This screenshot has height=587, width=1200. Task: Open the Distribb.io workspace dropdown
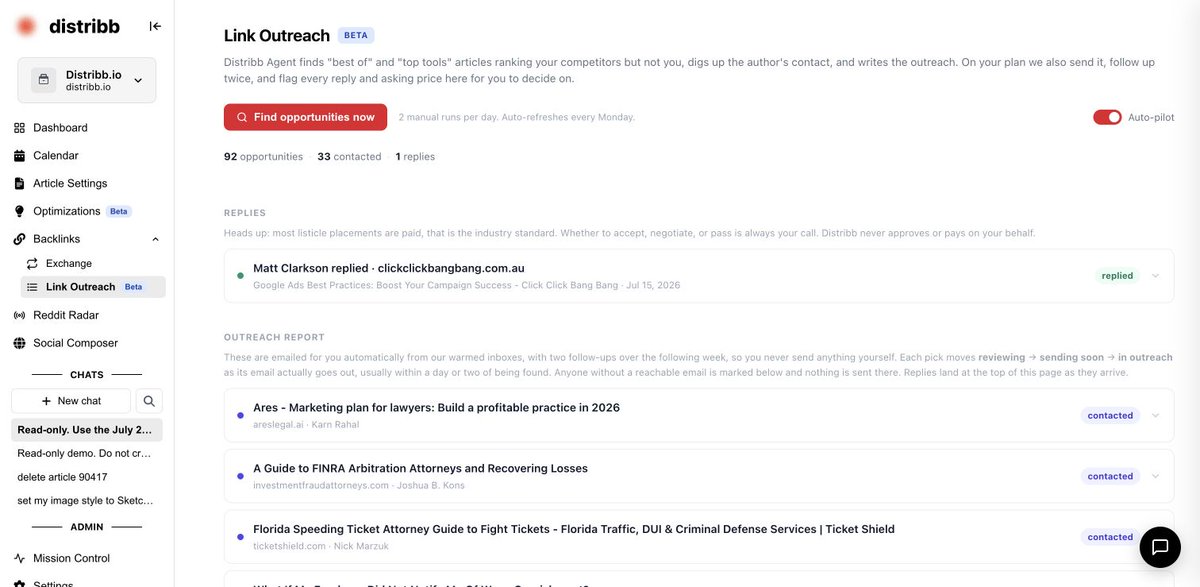click(x=87, y=80)
